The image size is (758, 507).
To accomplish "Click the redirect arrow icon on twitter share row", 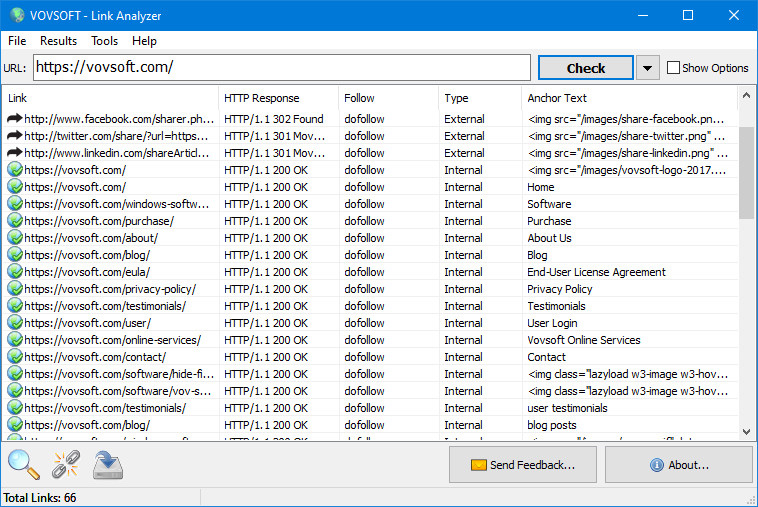I will 15,136.
